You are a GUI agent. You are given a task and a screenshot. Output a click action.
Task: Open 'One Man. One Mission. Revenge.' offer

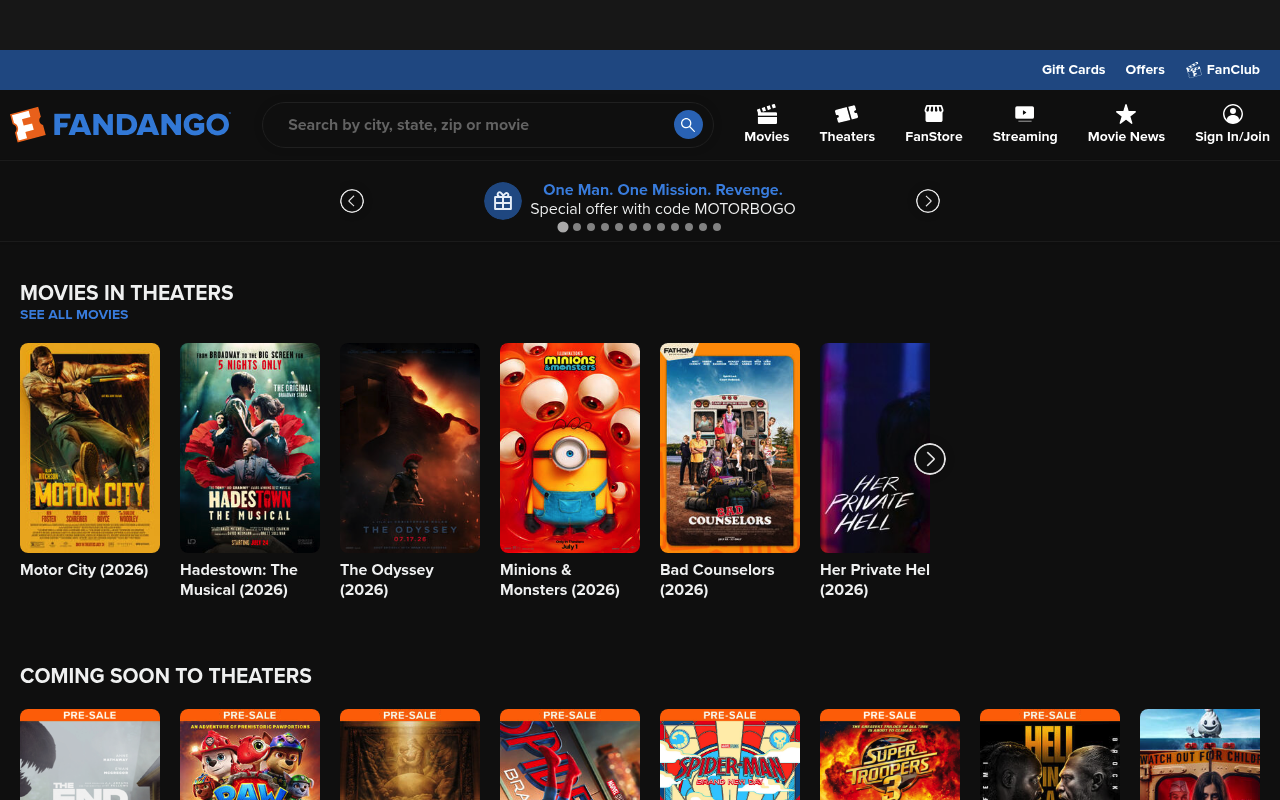(663, 189)
